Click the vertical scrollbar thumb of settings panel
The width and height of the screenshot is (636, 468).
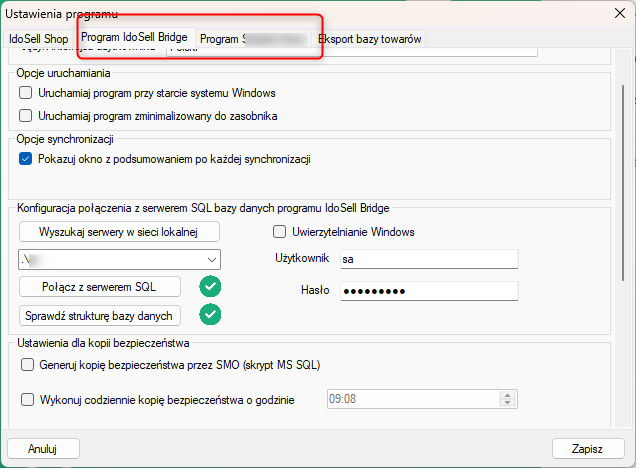(x=623, y=182)
